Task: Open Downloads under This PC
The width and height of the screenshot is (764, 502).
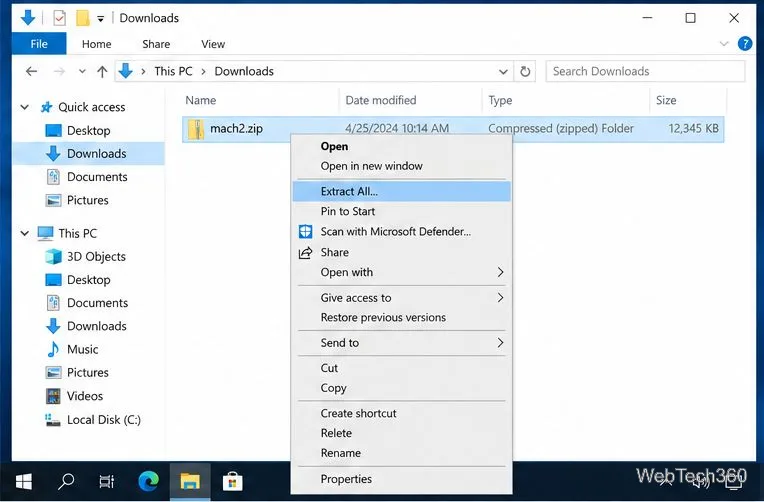Action: 96,326
